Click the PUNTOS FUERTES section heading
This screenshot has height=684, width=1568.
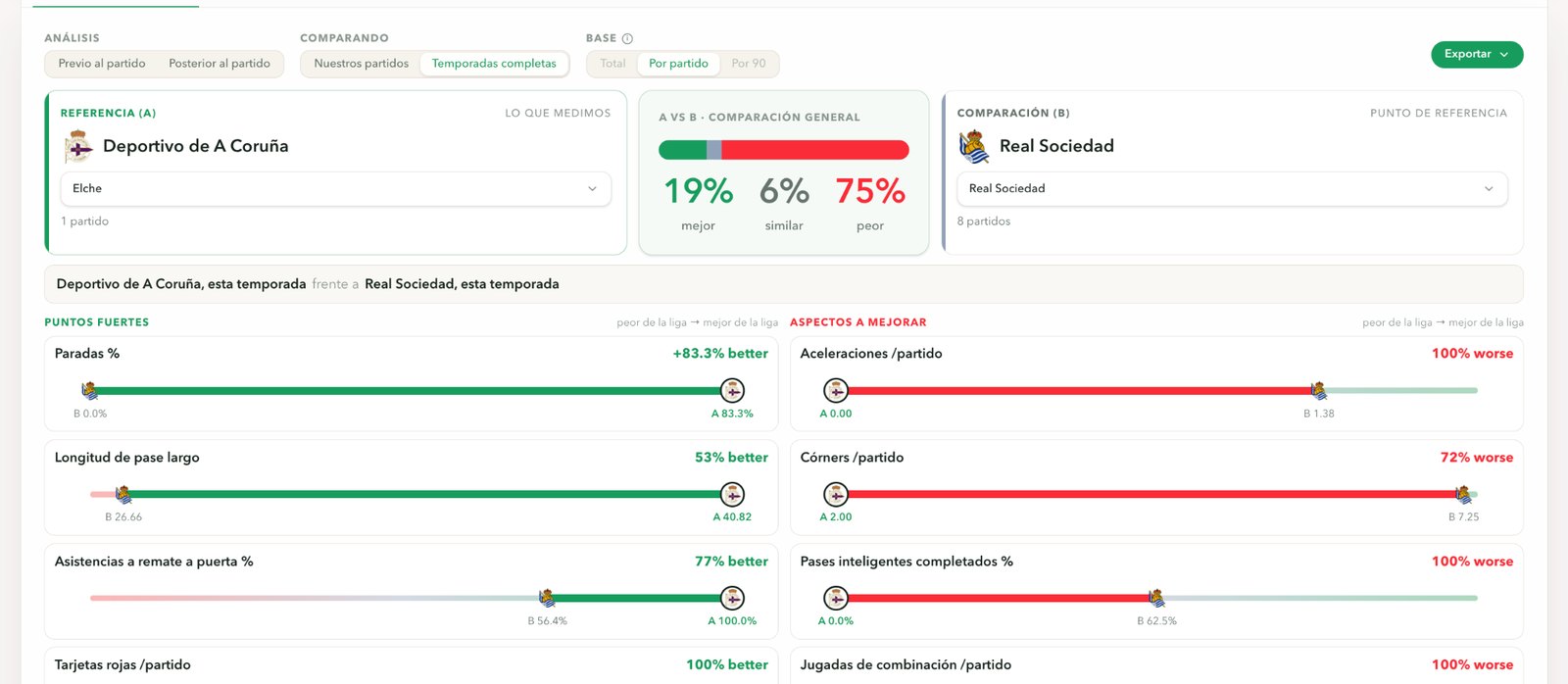pyautogui.click(x=97, y=322)
